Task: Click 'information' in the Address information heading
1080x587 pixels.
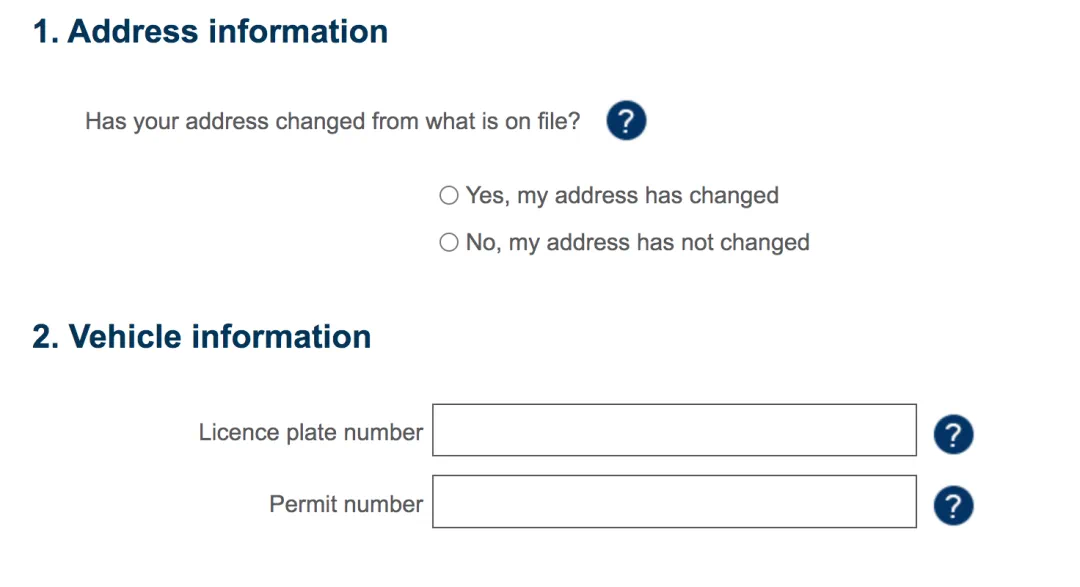Action: (298, 32)
